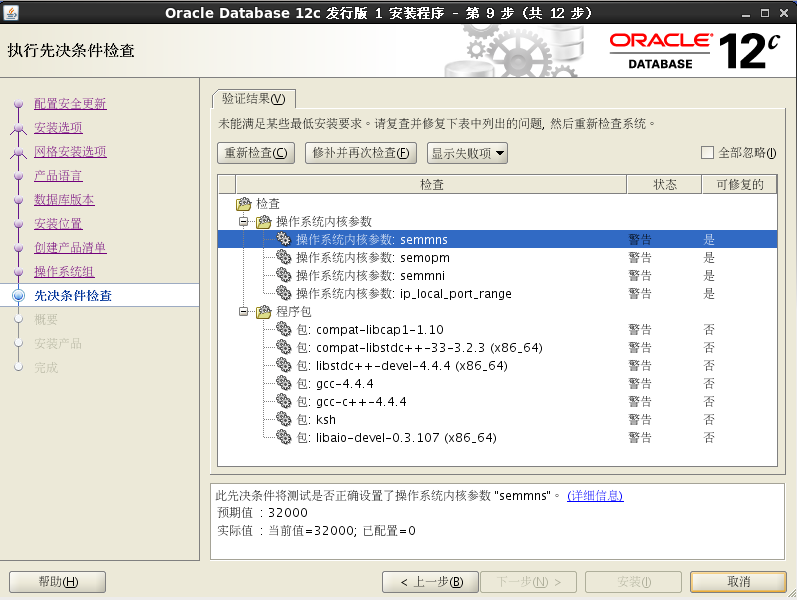The image size is (797, 600).
Task: Click the 修补并再次检查 button
Action: [x=361, y=153]
